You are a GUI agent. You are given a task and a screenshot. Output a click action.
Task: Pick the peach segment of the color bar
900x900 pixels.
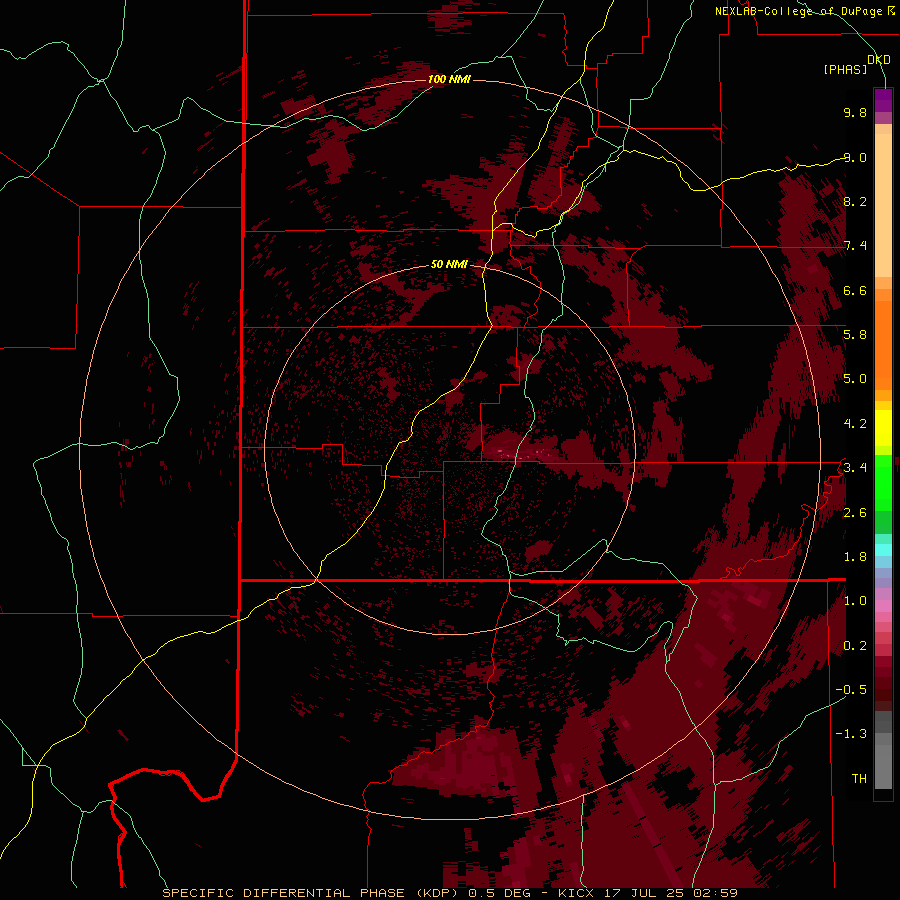click(x=883, y=205)
